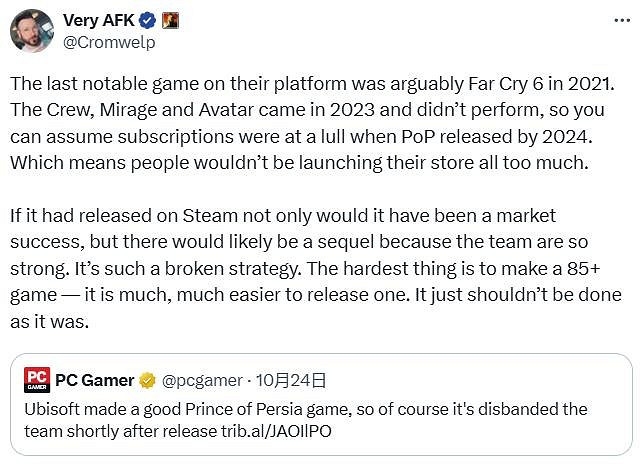This screenshot has height=470, width=644.
Task: Click PC Gamer's gold verified badge
Action: [146, 380]
